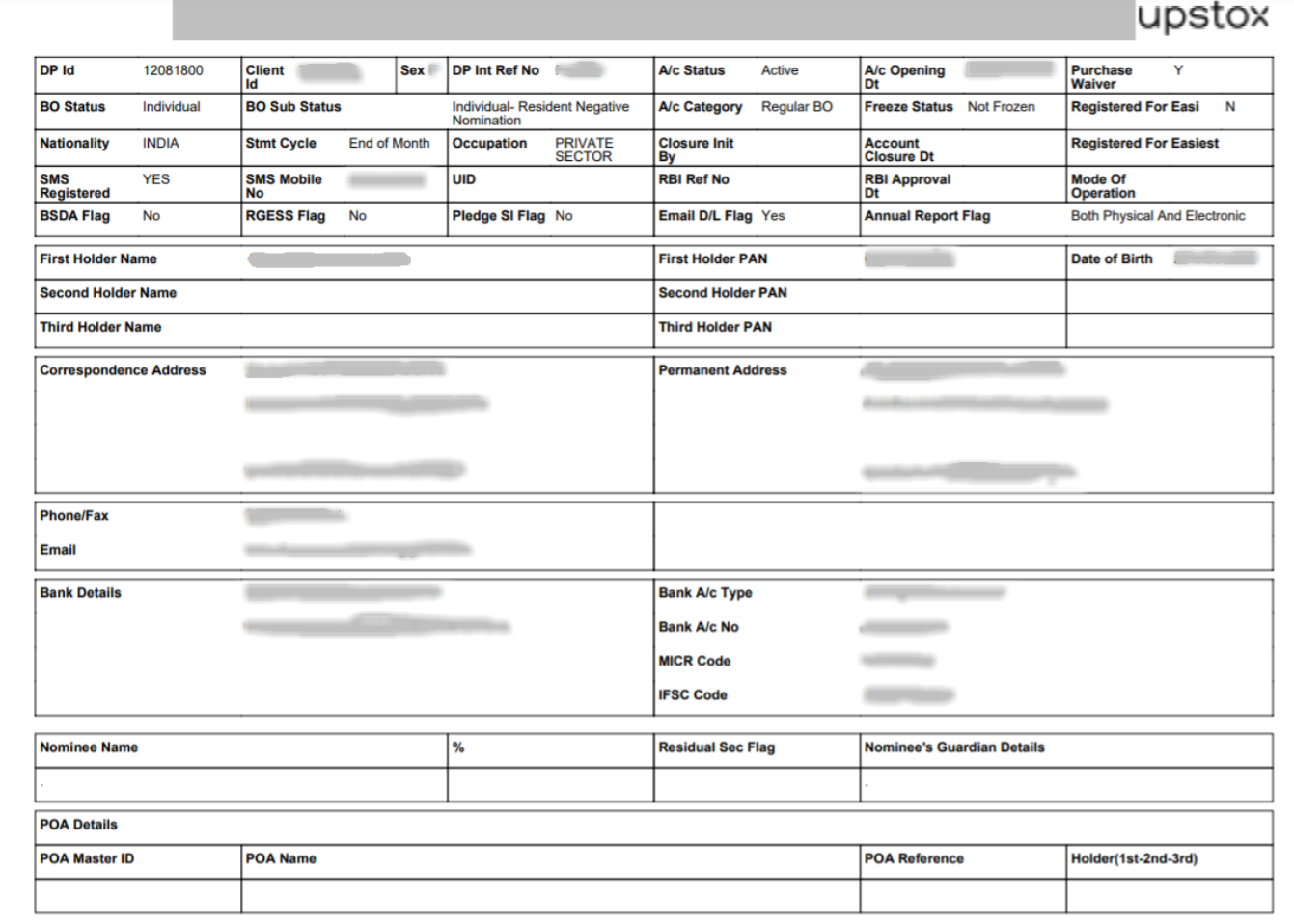Click the empty cell under Nominee Name
Viewport: 1294px width, 924px height.
[241, 785]
